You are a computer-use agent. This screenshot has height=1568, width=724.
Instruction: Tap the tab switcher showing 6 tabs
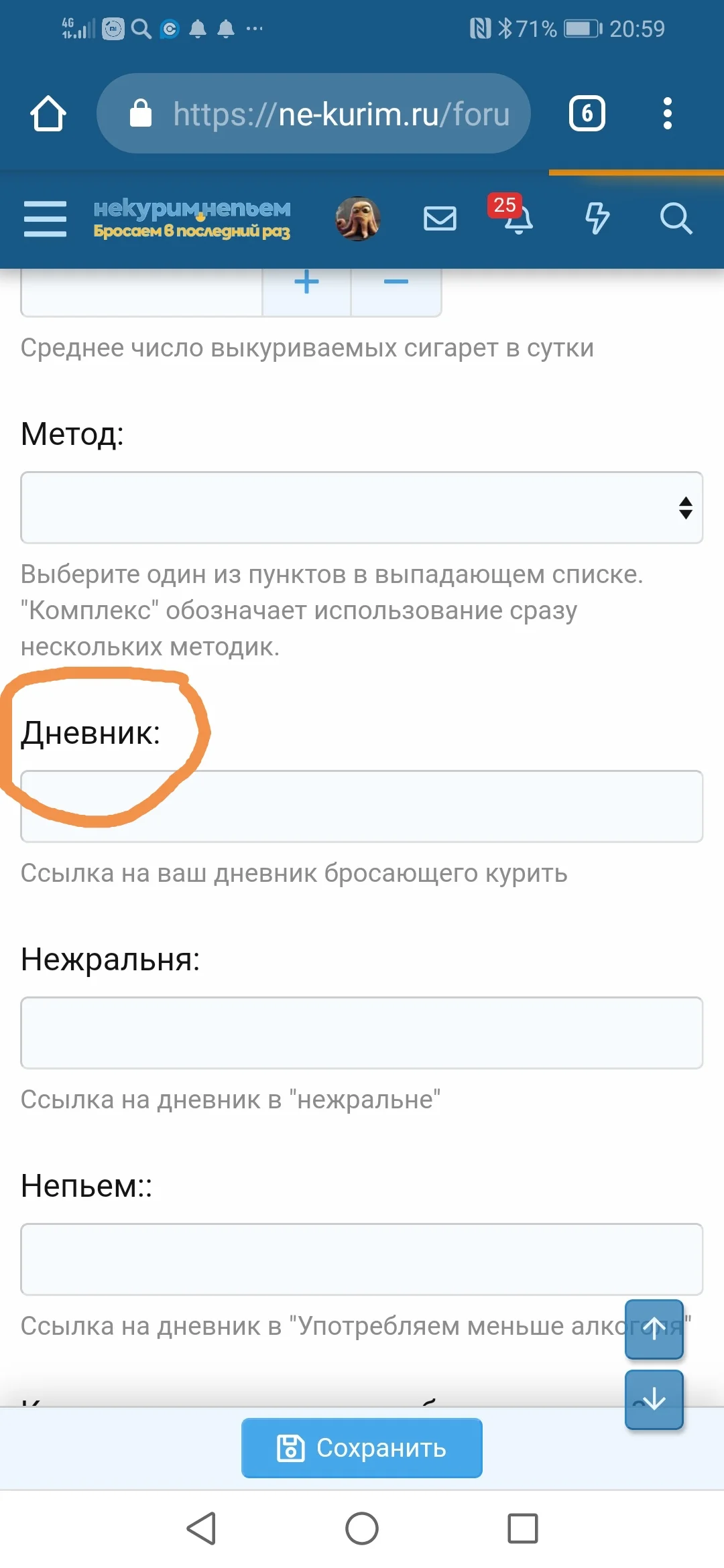tap(587, 113)
